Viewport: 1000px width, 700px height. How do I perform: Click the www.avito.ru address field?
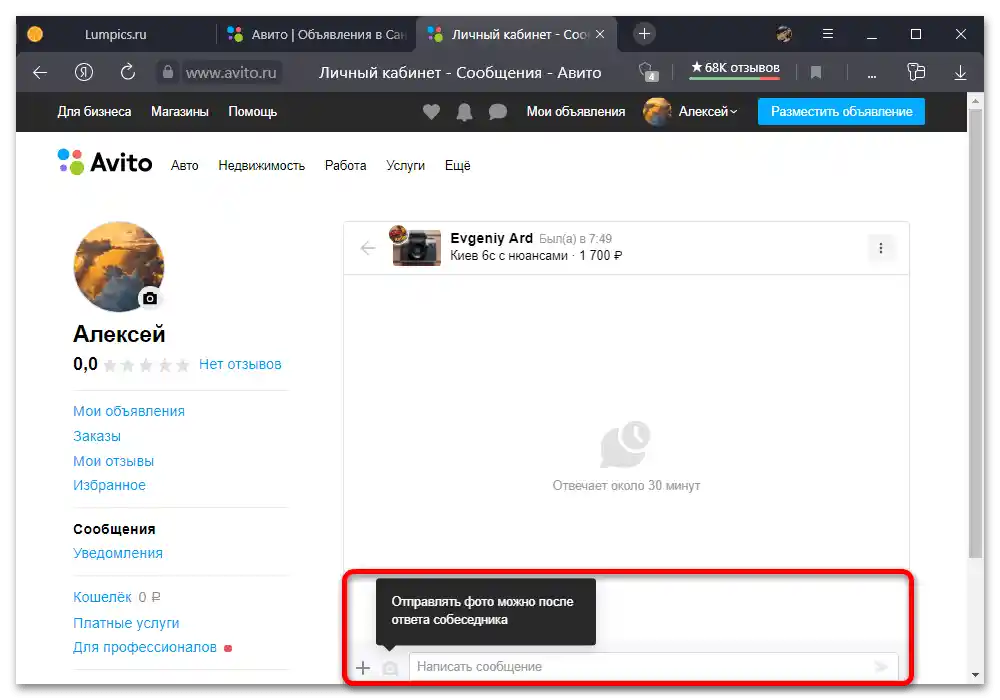(231, 73)
